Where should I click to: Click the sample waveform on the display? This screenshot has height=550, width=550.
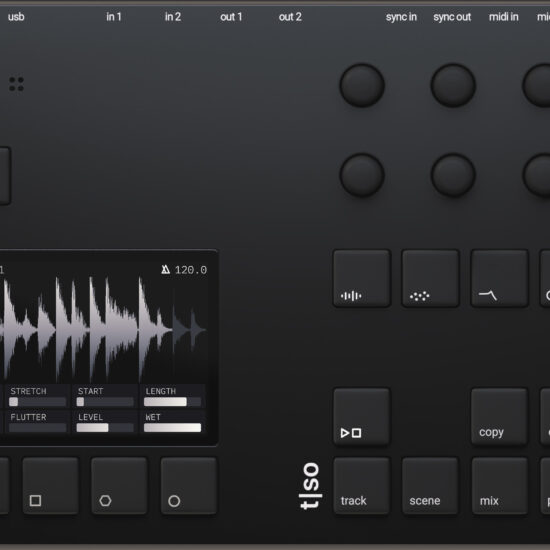(x=103, y=330)
